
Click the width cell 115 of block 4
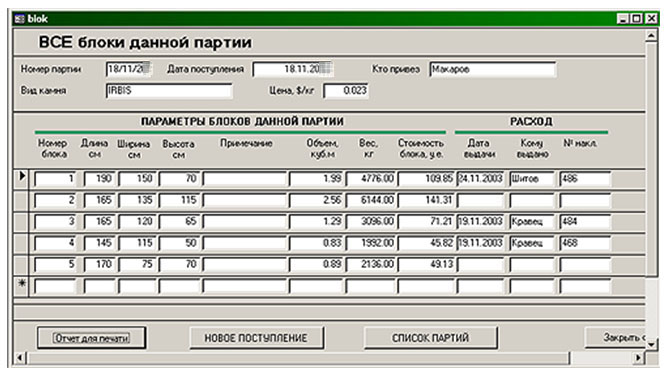click(x=137, y=243)
